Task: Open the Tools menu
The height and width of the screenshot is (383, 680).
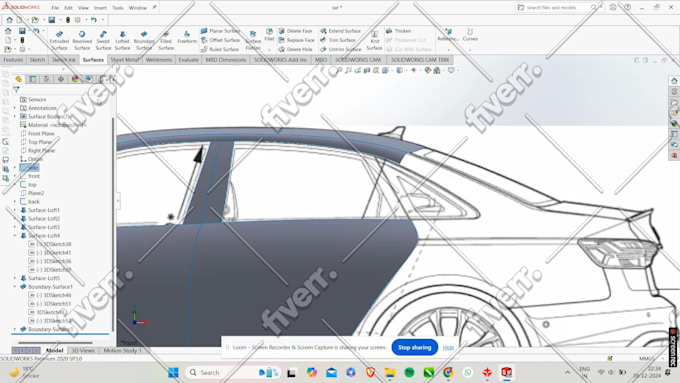Action: [x=118, y=8]
